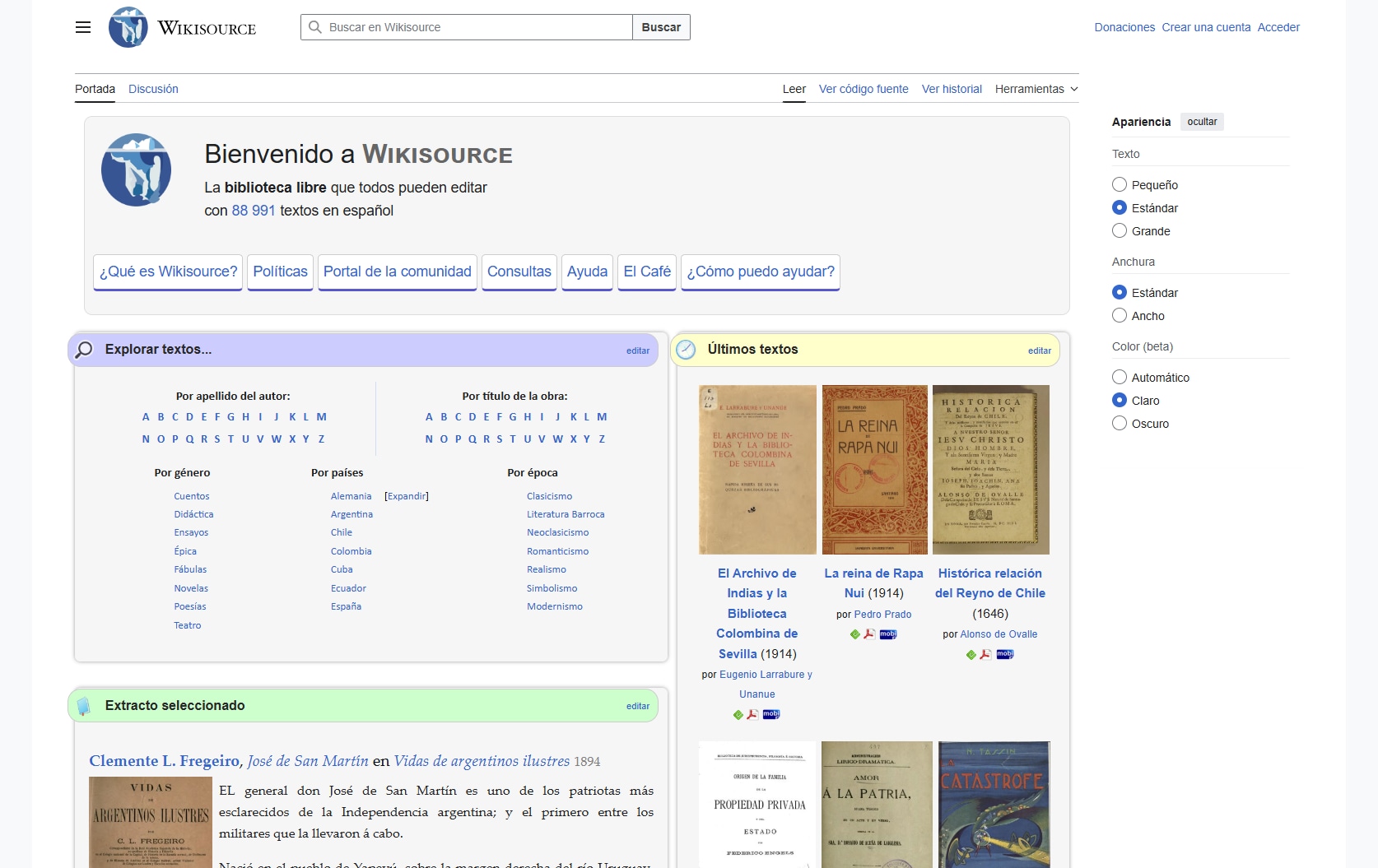Focus the Buscar en Wikisource search field
Viewport: 1378px width, 868px height.
(x=467, y=27)
